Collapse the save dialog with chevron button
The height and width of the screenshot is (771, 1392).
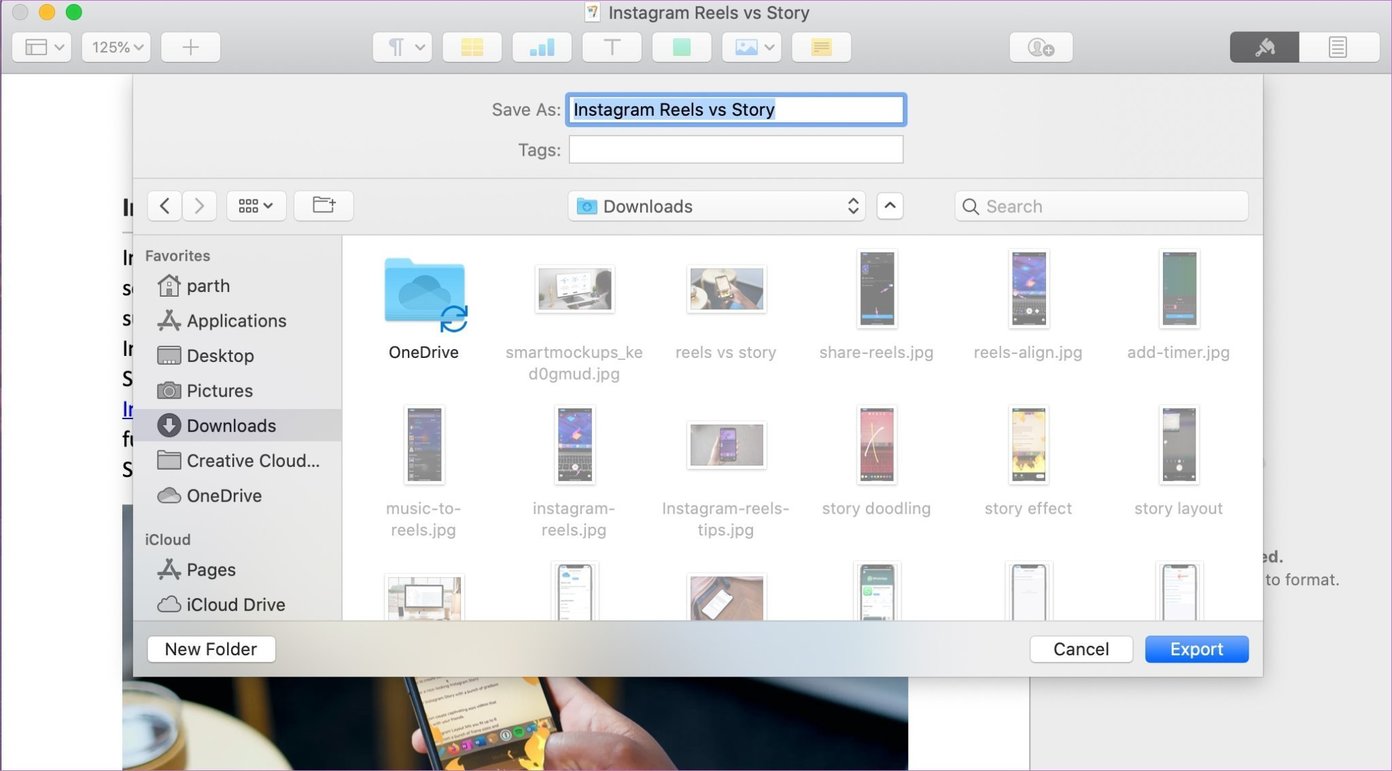point(890,206)
